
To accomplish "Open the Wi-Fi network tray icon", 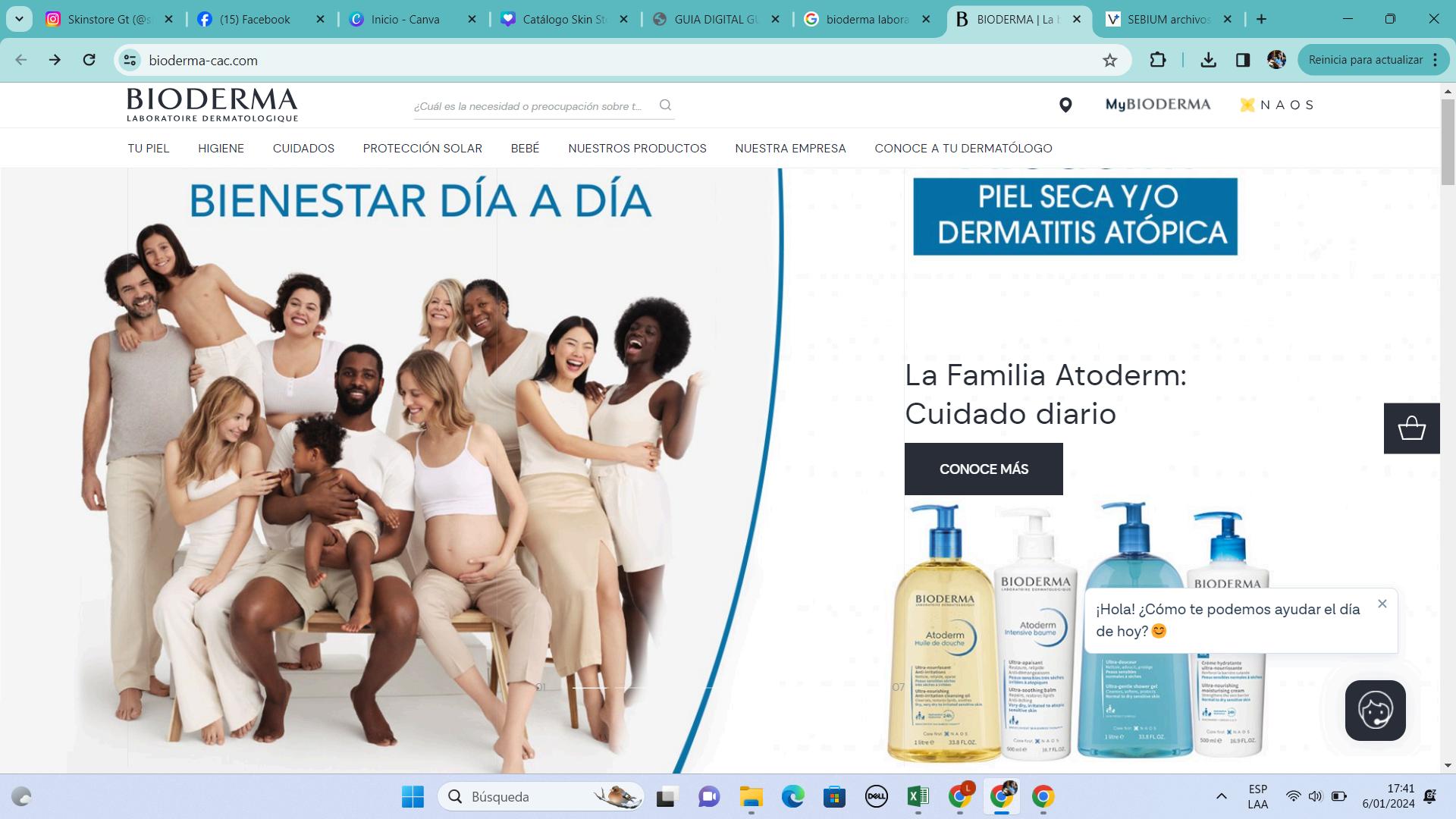I will 1293,796.
